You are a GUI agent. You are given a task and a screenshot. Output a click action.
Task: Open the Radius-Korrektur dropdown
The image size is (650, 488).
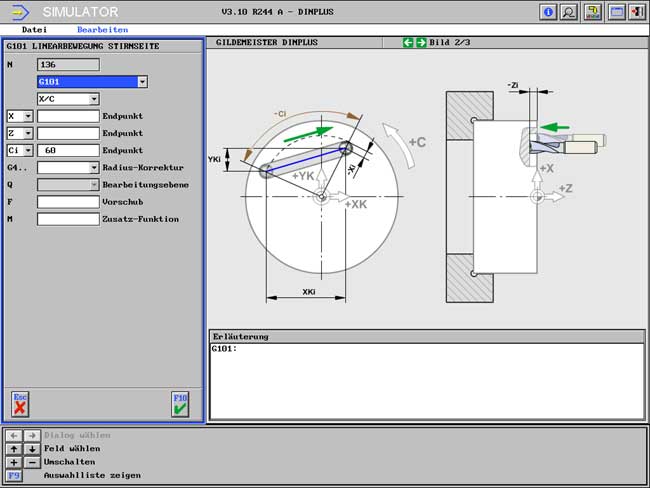coord(94,167)
